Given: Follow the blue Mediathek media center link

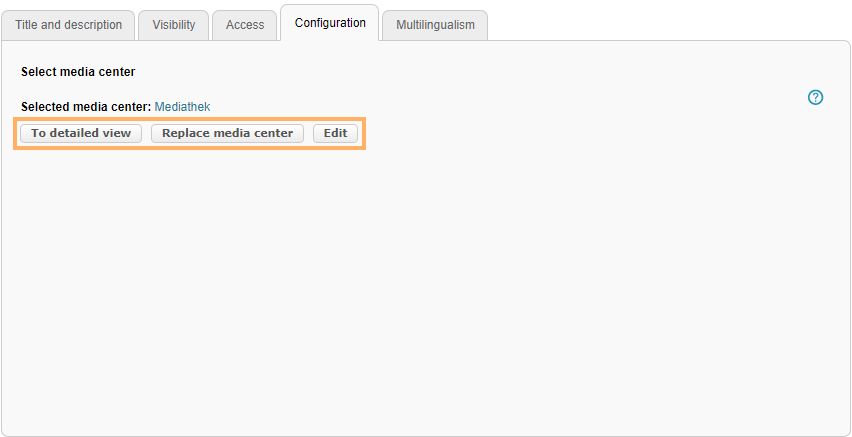Looking at the screenshot, I should tap(182, 106).
